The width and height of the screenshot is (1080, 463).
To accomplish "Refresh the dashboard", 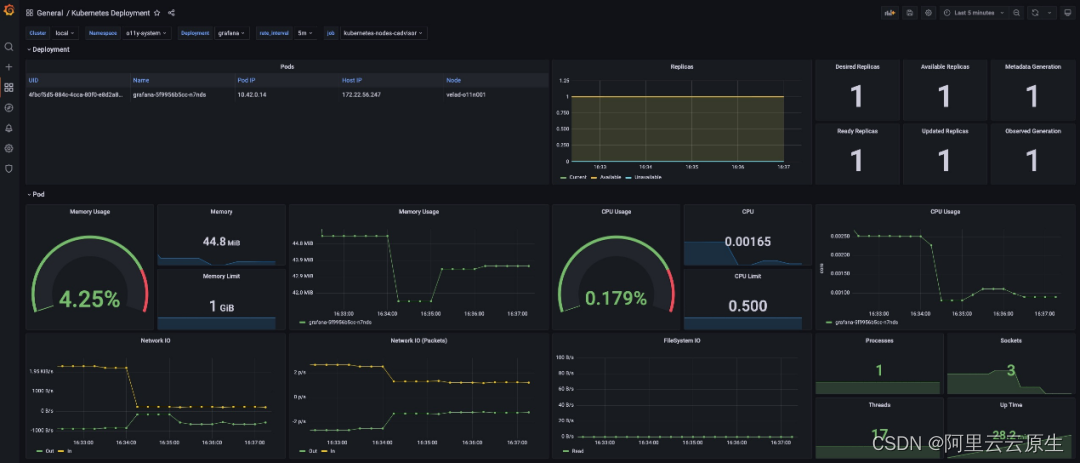I will point(1035,12).
